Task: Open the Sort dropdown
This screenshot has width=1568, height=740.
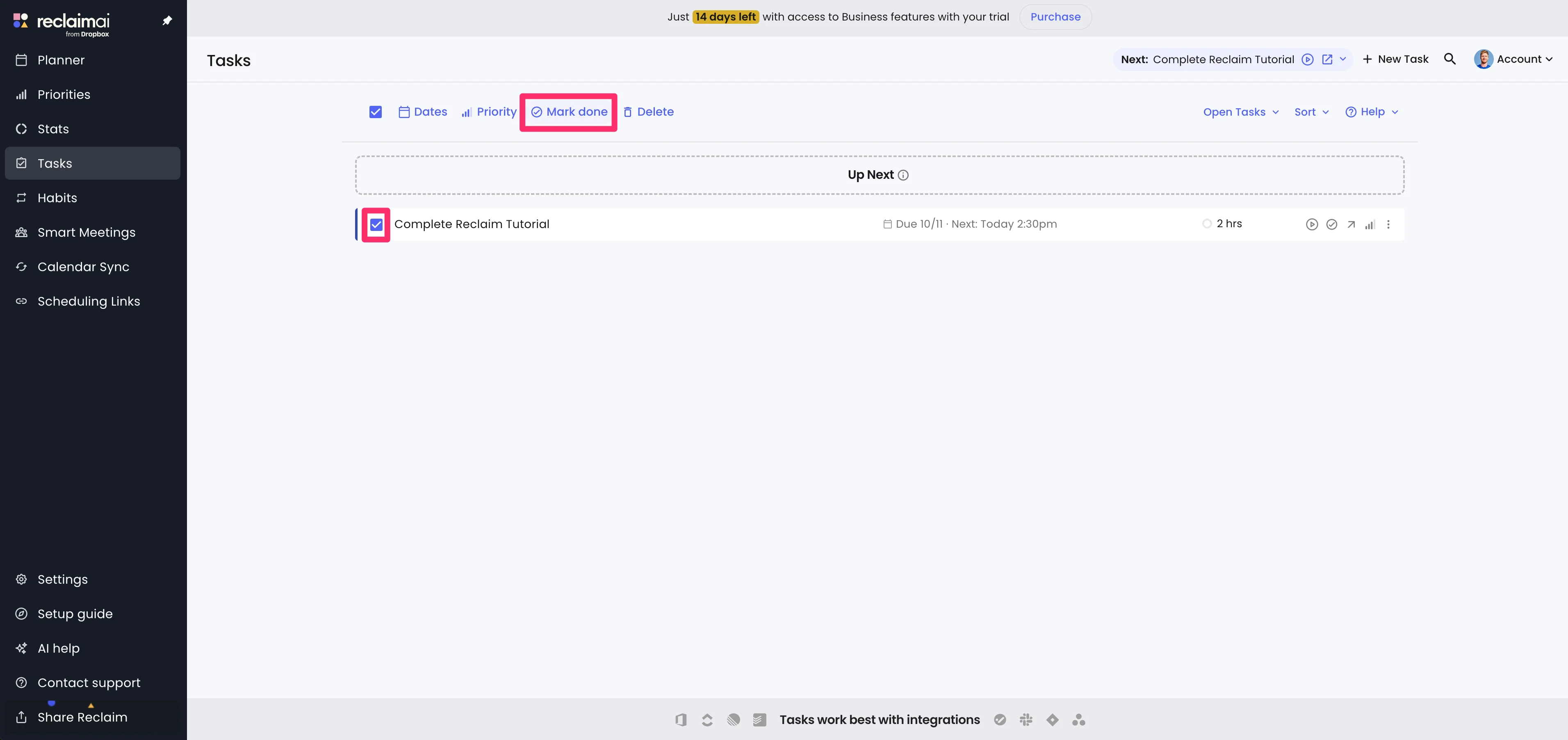Action: click(1311, 112)
